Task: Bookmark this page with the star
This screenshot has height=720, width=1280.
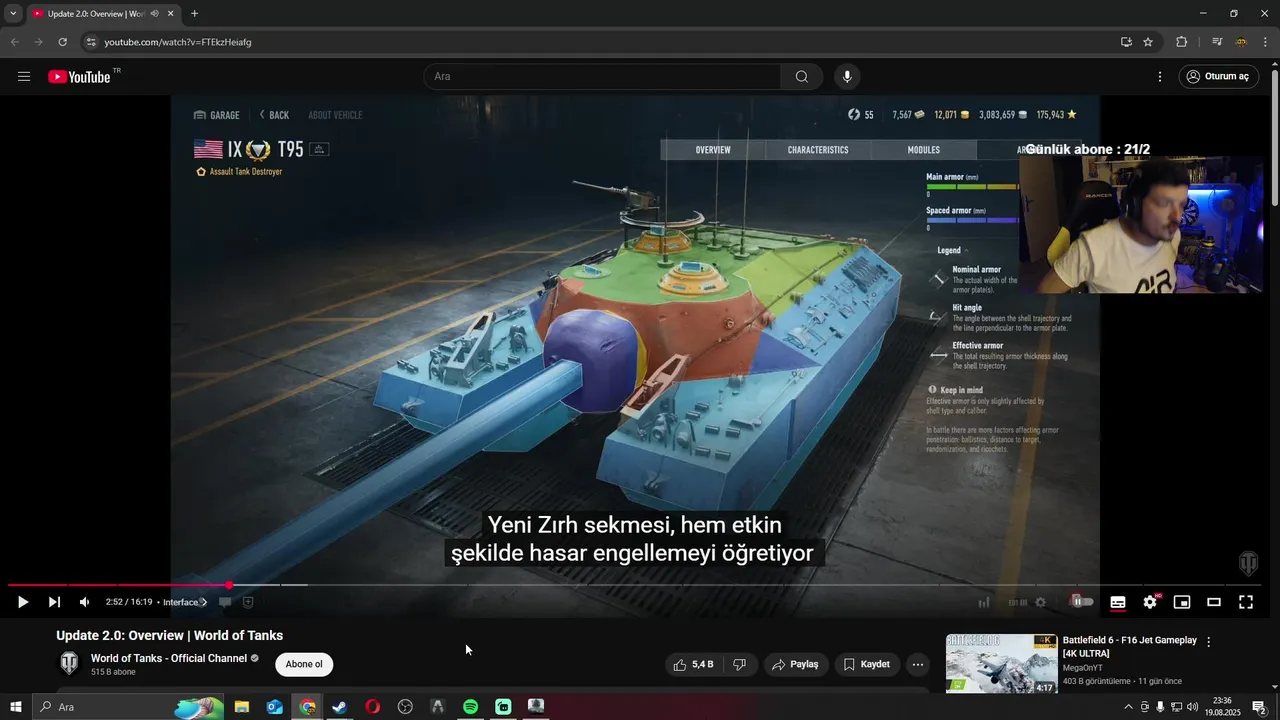Action: pos(1148,42)
